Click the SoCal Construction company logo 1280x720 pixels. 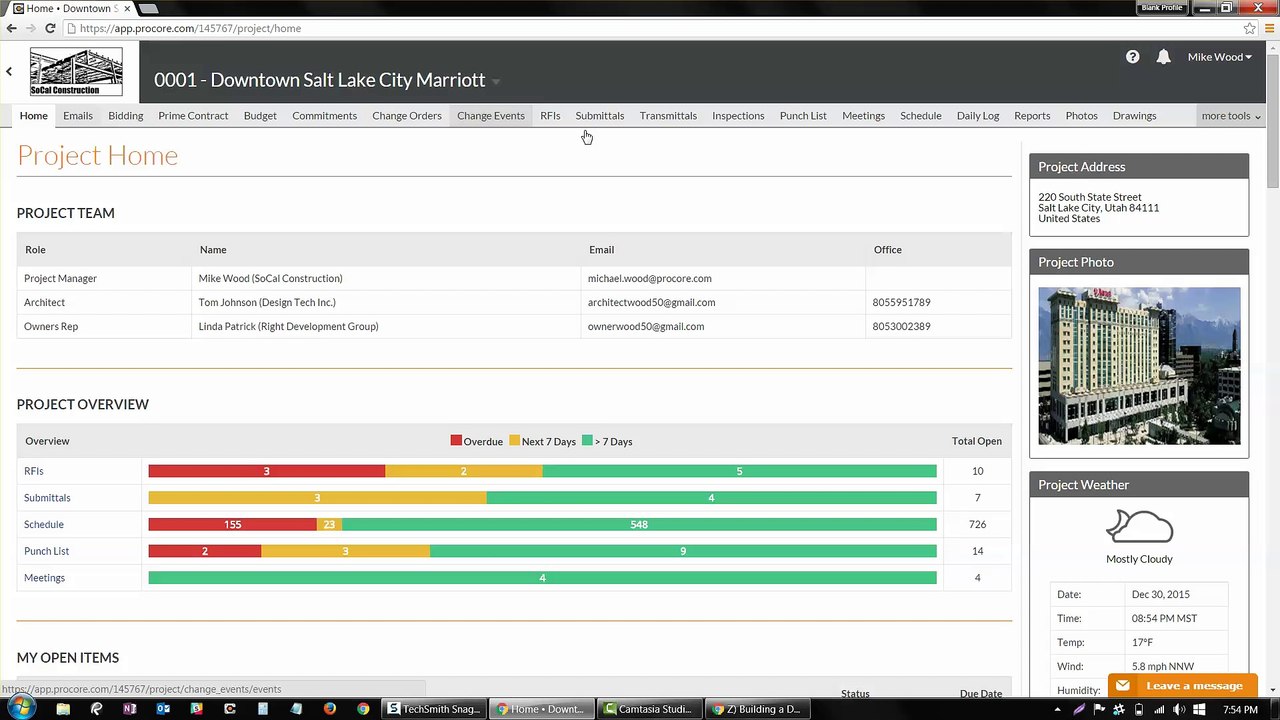point(76,72)
